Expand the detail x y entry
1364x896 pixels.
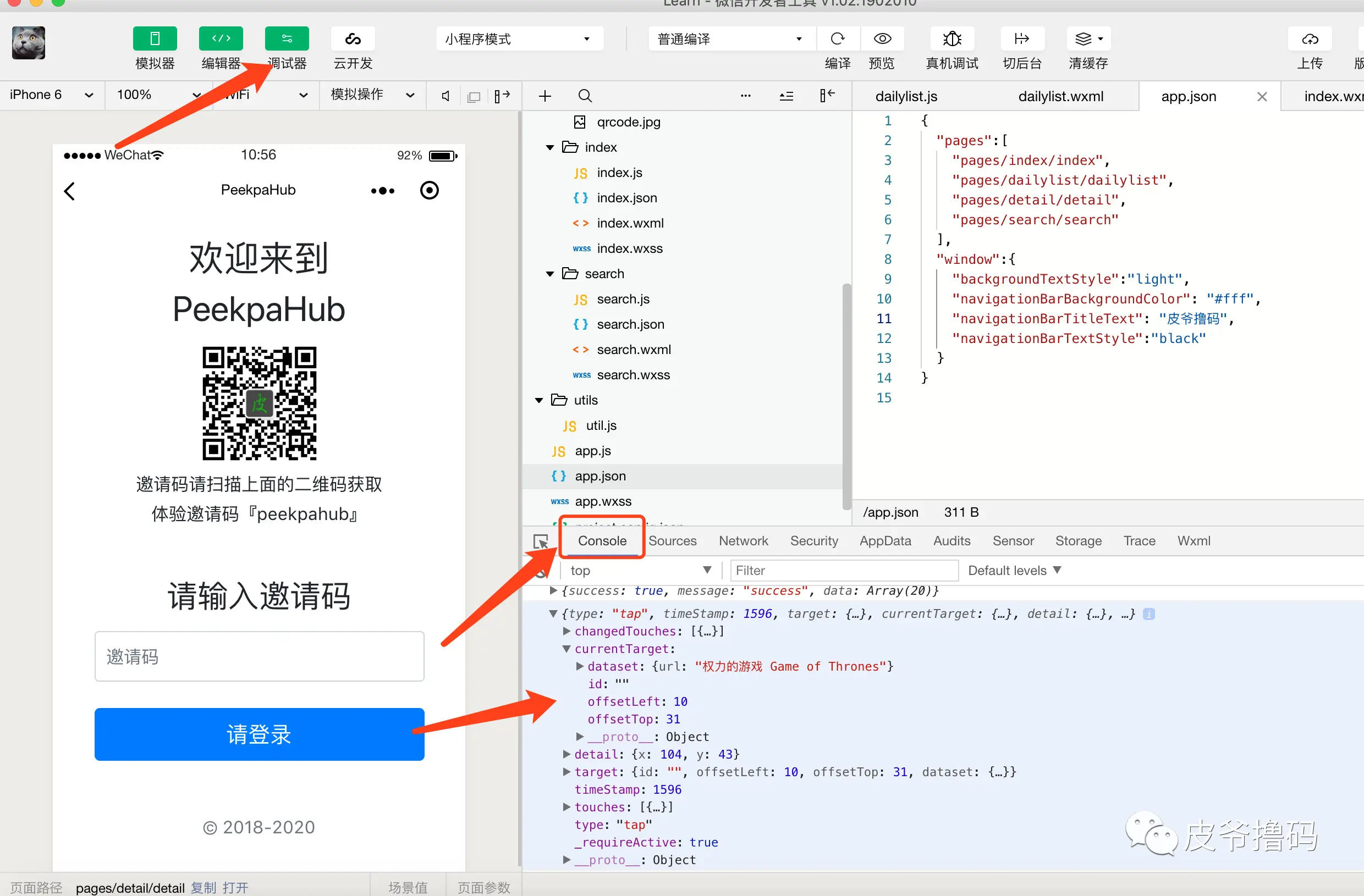(x=567, y=755)
